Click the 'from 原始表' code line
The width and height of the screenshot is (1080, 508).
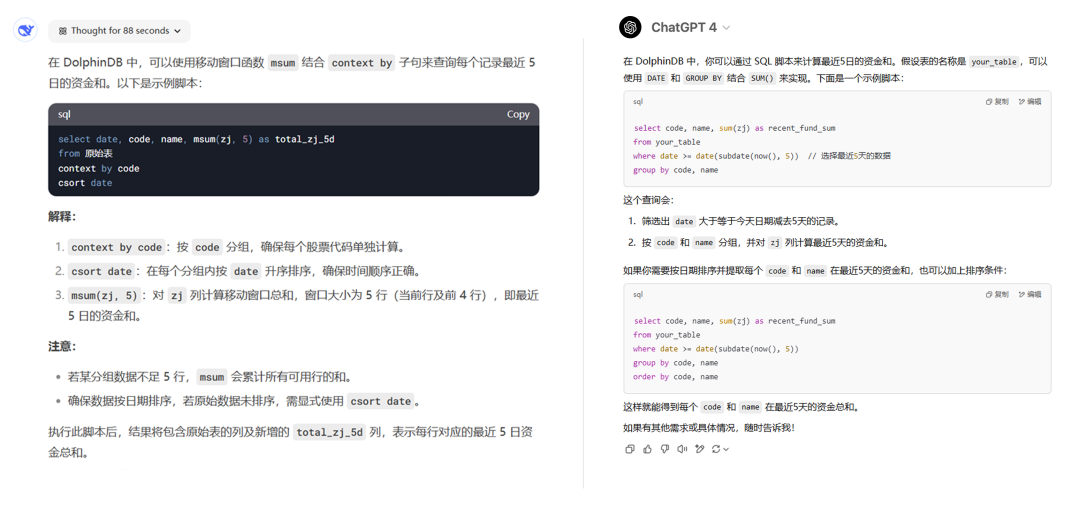85,154
